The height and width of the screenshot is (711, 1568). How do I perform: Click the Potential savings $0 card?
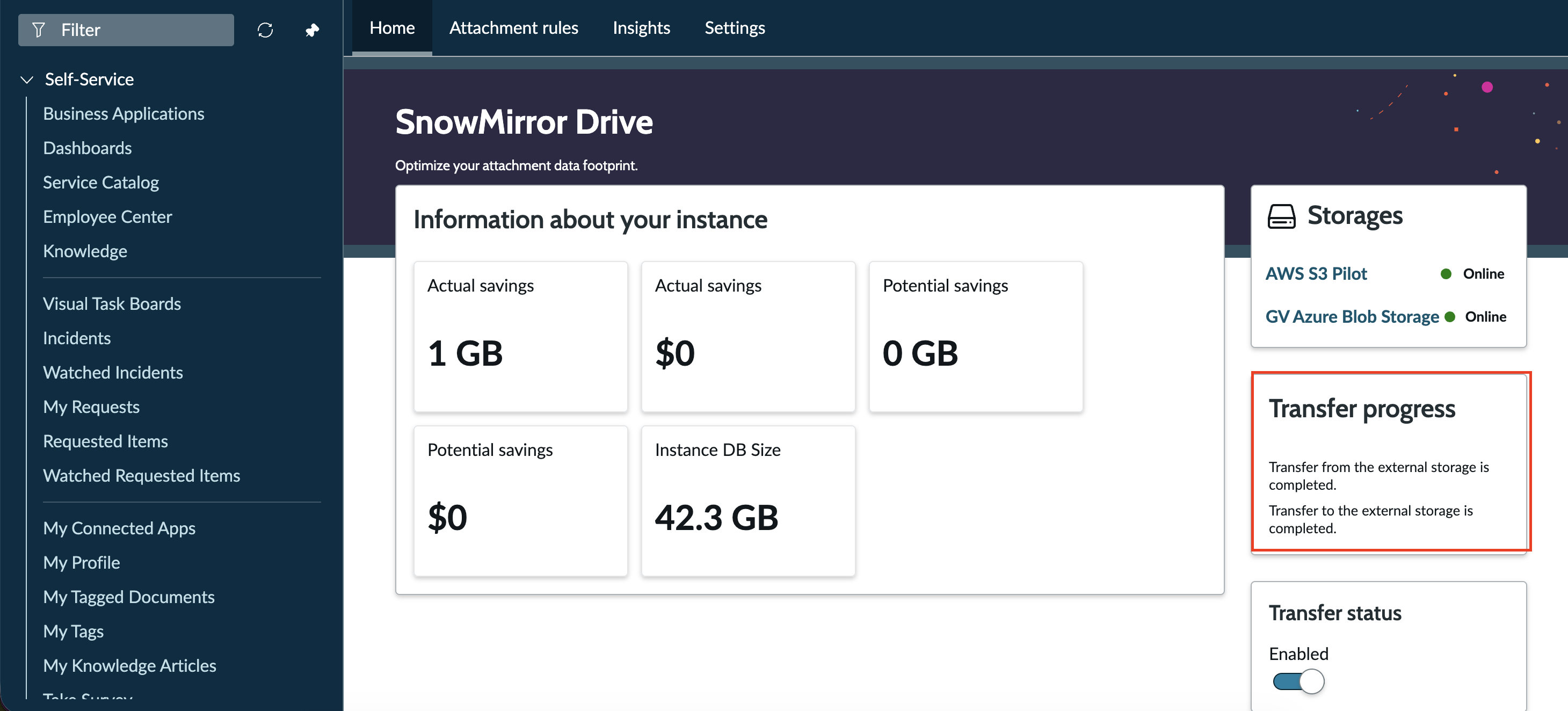point(520,501)
